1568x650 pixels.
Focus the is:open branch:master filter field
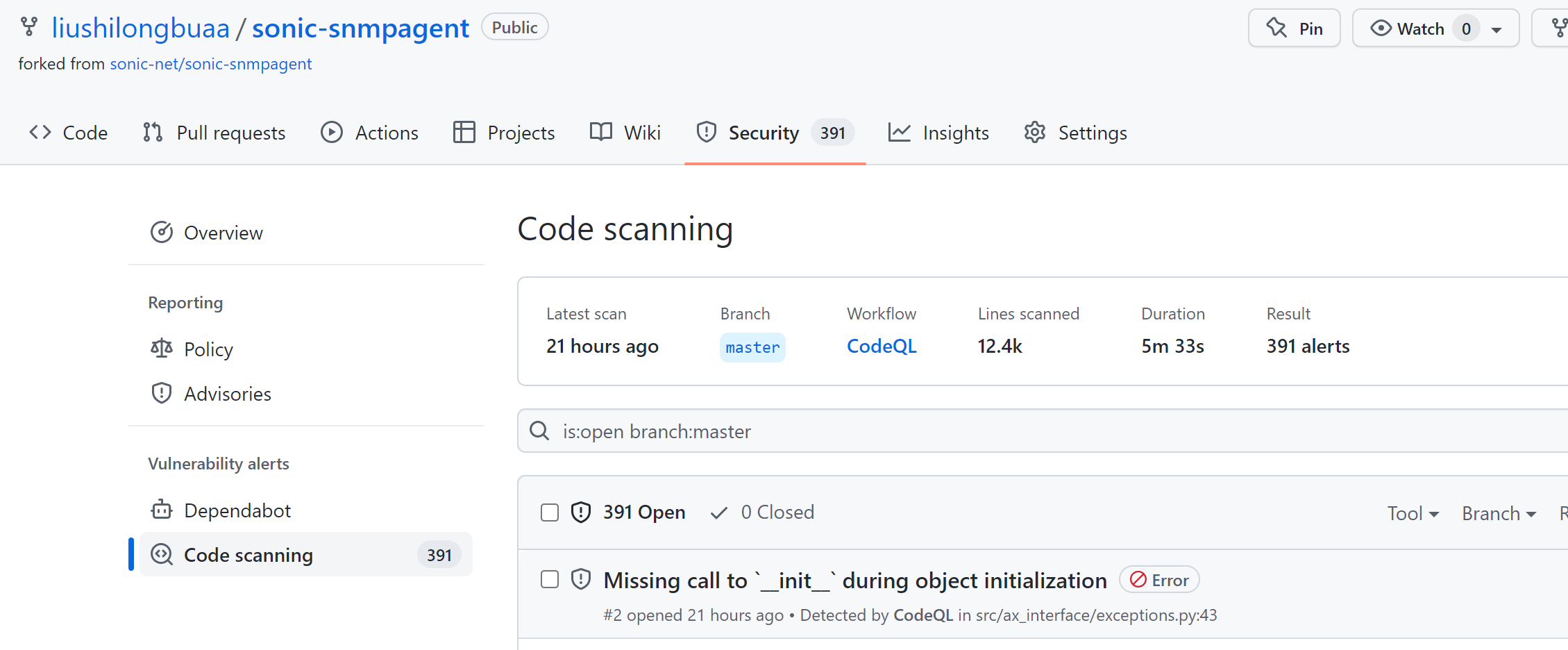(1043, 431)
